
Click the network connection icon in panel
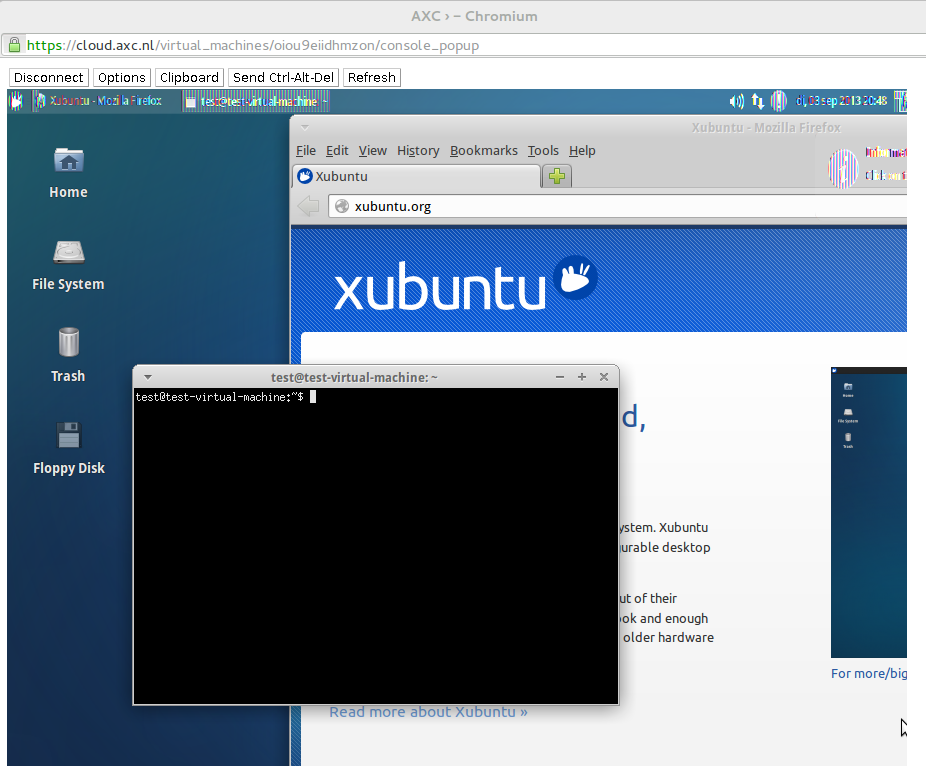[x=758, y=101]
